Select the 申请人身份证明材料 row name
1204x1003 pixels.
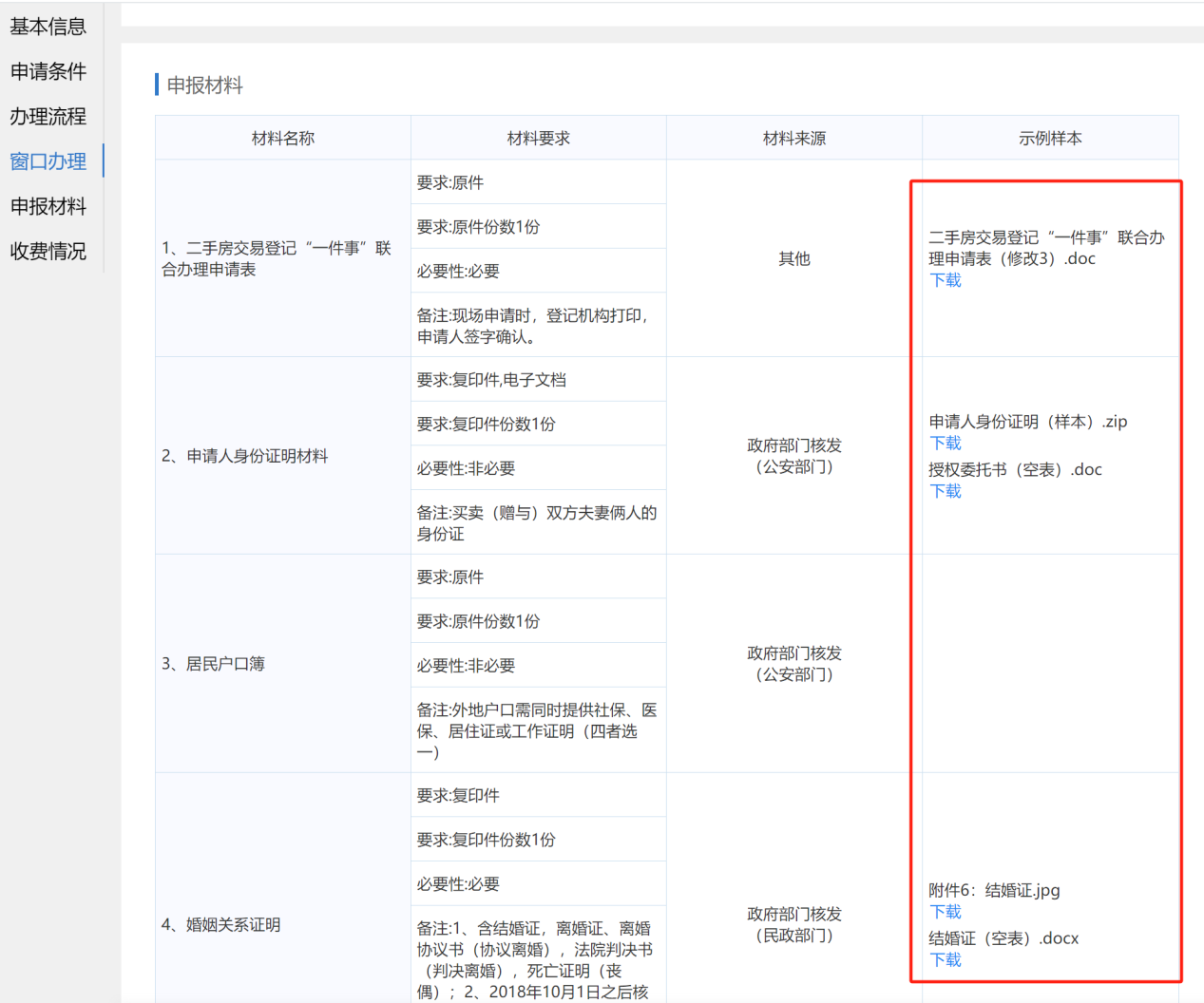245,456
